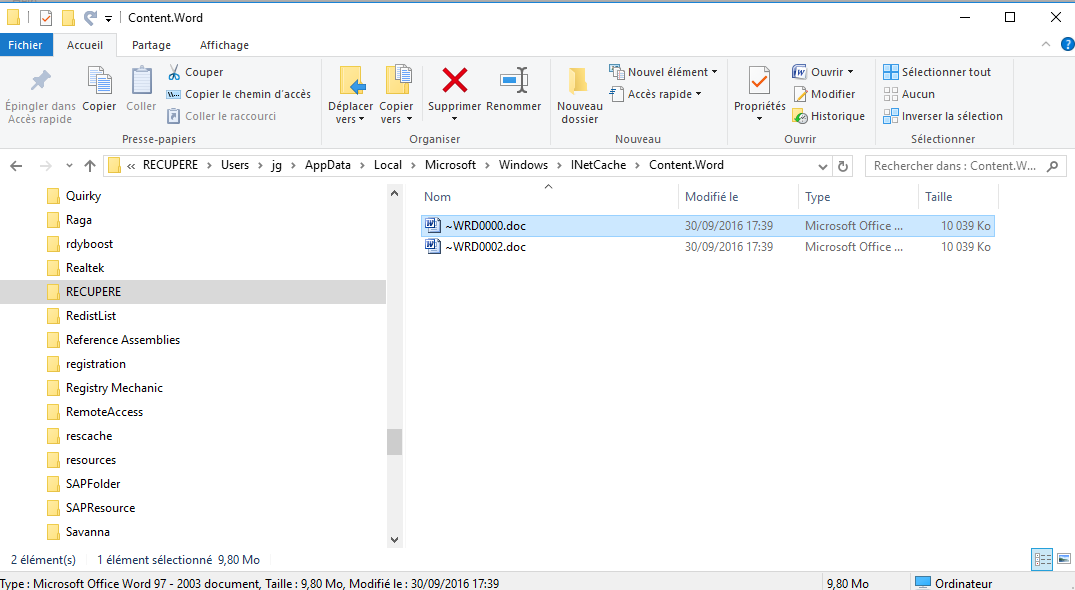Open Propriétés of the selected file

759,88
